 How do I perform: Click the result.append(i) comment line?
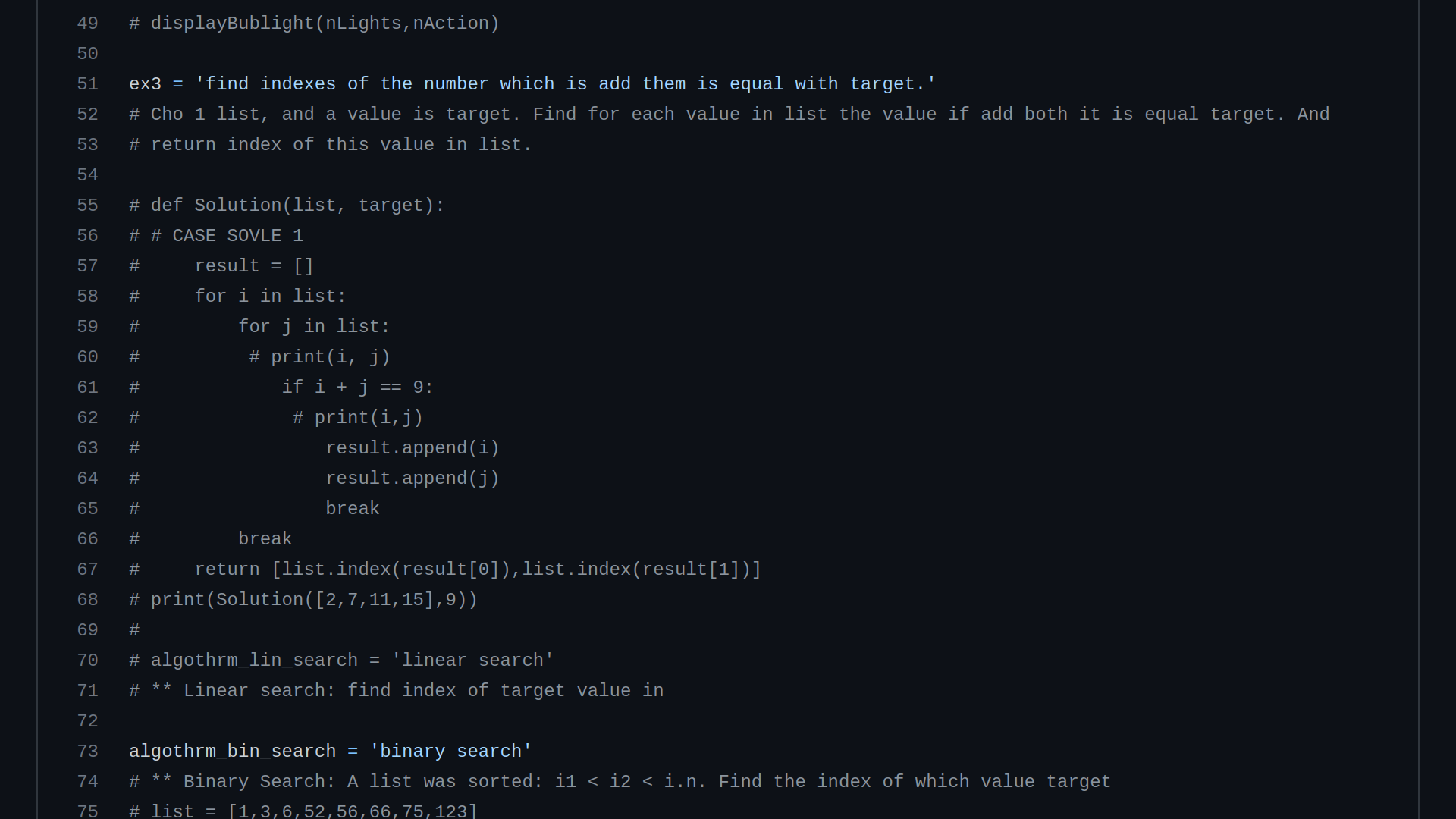coord(412,448)
